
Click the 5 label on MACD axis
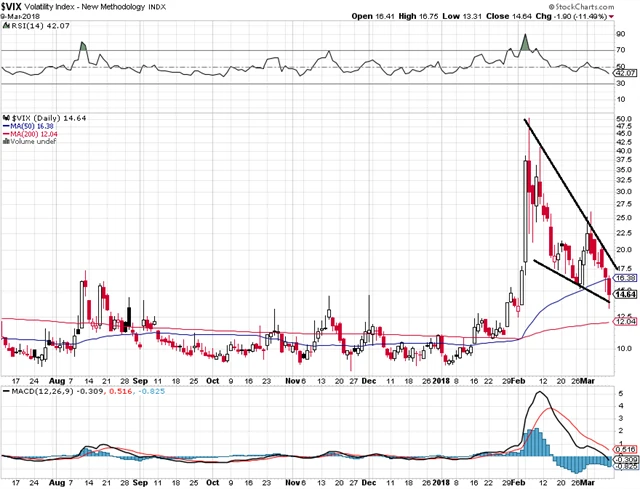click(620, 393)
